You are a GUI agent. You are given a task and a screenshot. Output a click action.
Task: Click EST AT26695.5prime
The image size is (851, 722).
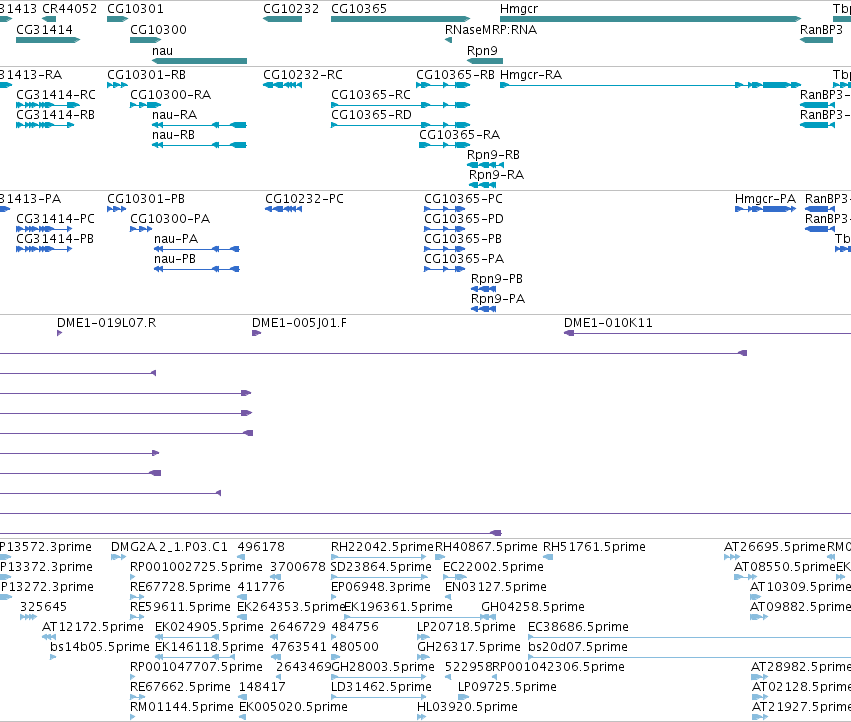point(774,547)
